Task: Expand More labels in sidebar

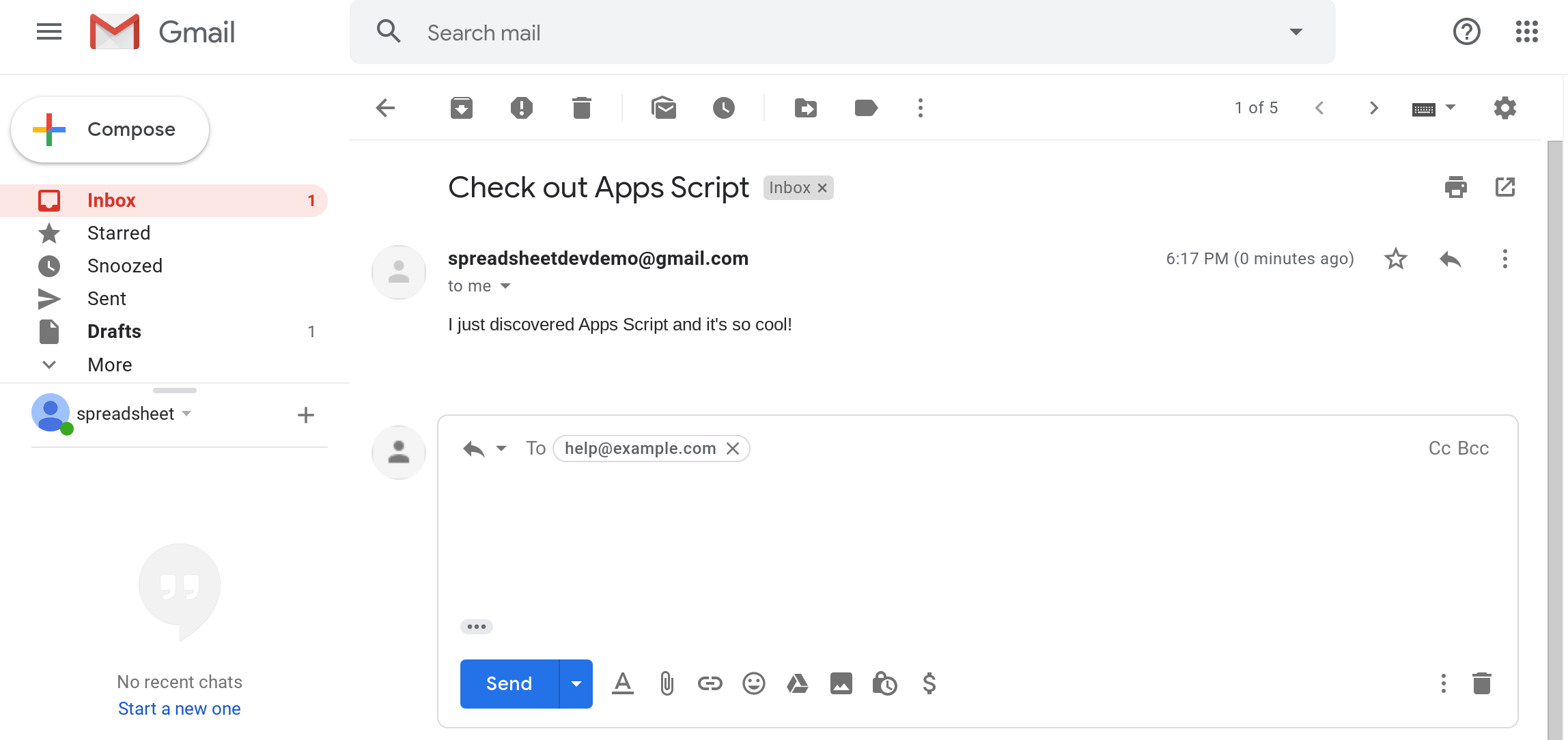Action: [x=164, y=365]
